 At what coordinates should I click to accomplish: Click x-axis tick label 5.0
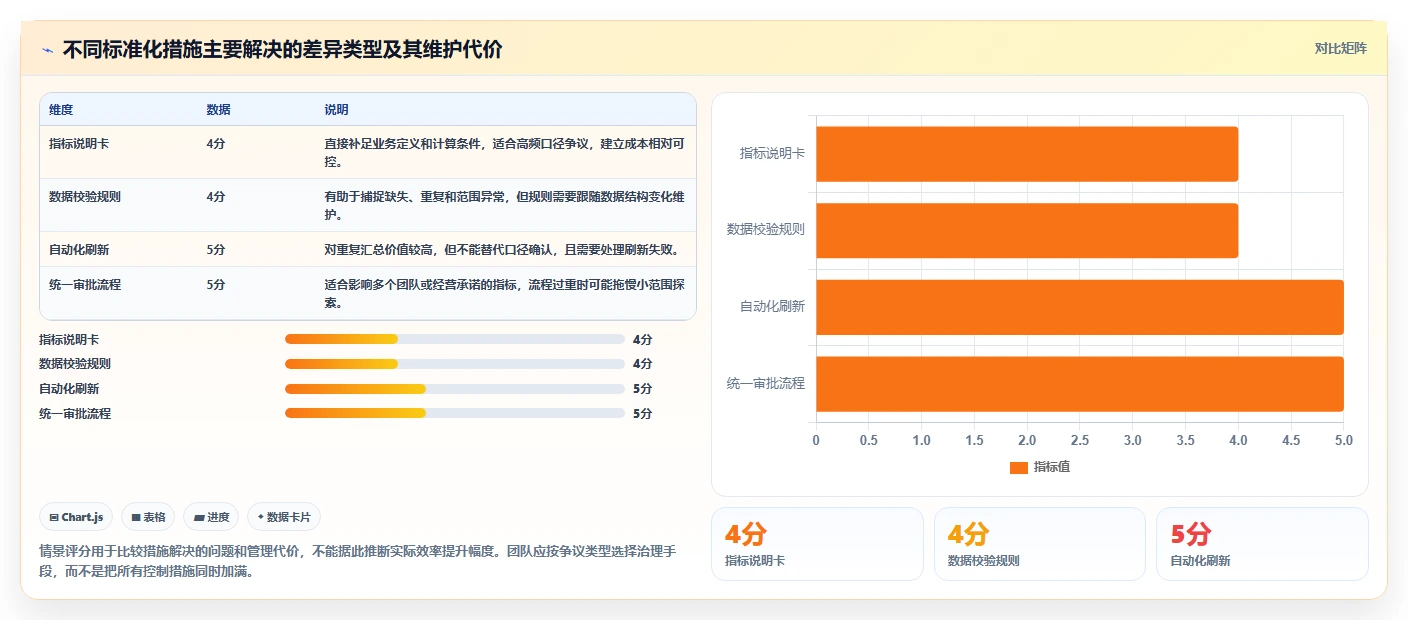[x=1344, y=440]
